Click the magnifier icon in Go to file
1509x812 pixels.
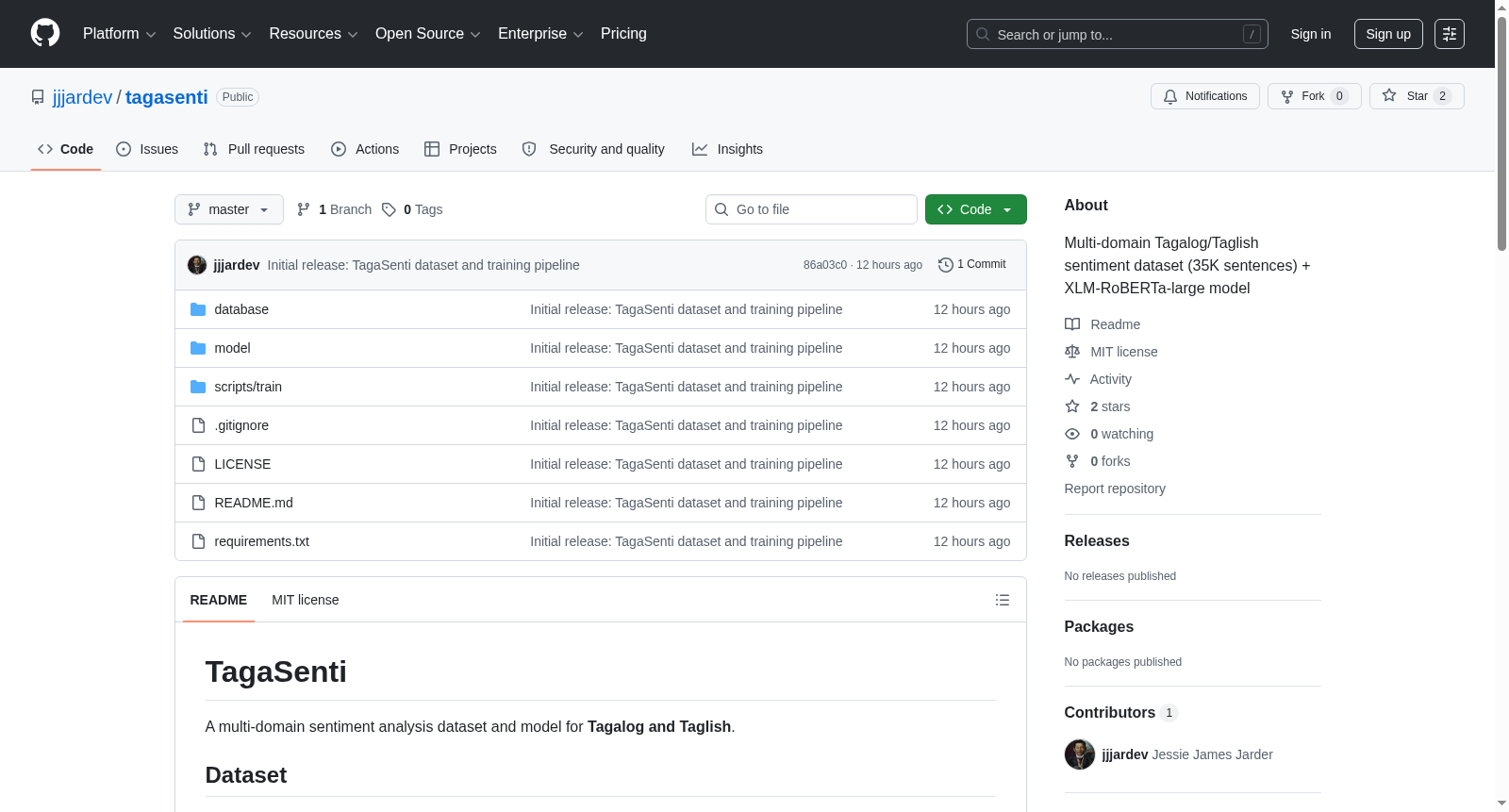[x=721, y=209]
